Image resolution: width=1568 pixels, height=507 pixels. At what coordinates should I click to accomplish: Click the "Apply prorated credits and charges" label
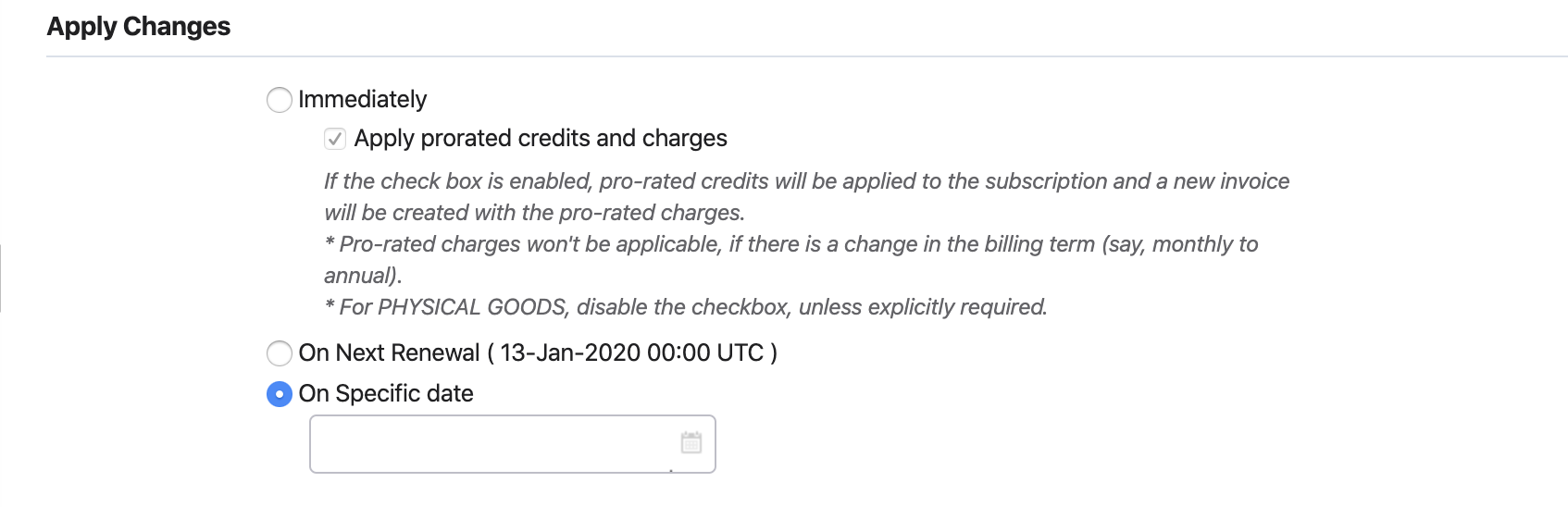(541, 139)
